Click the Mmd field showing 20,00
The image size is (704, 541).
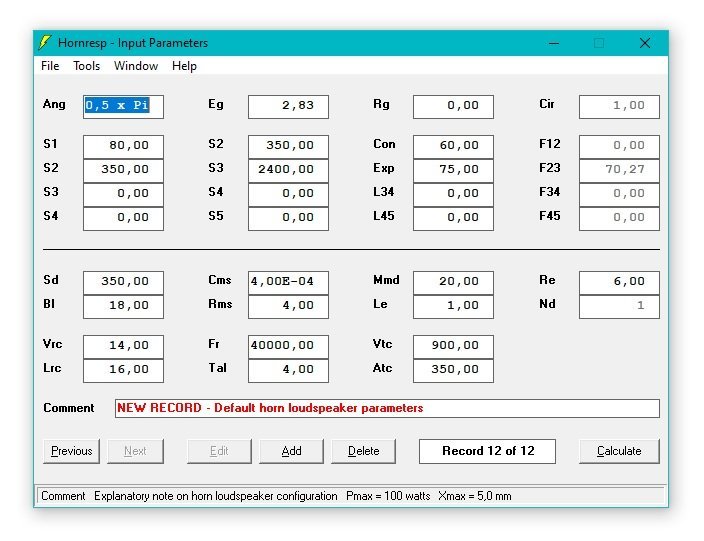pos(453,282)
